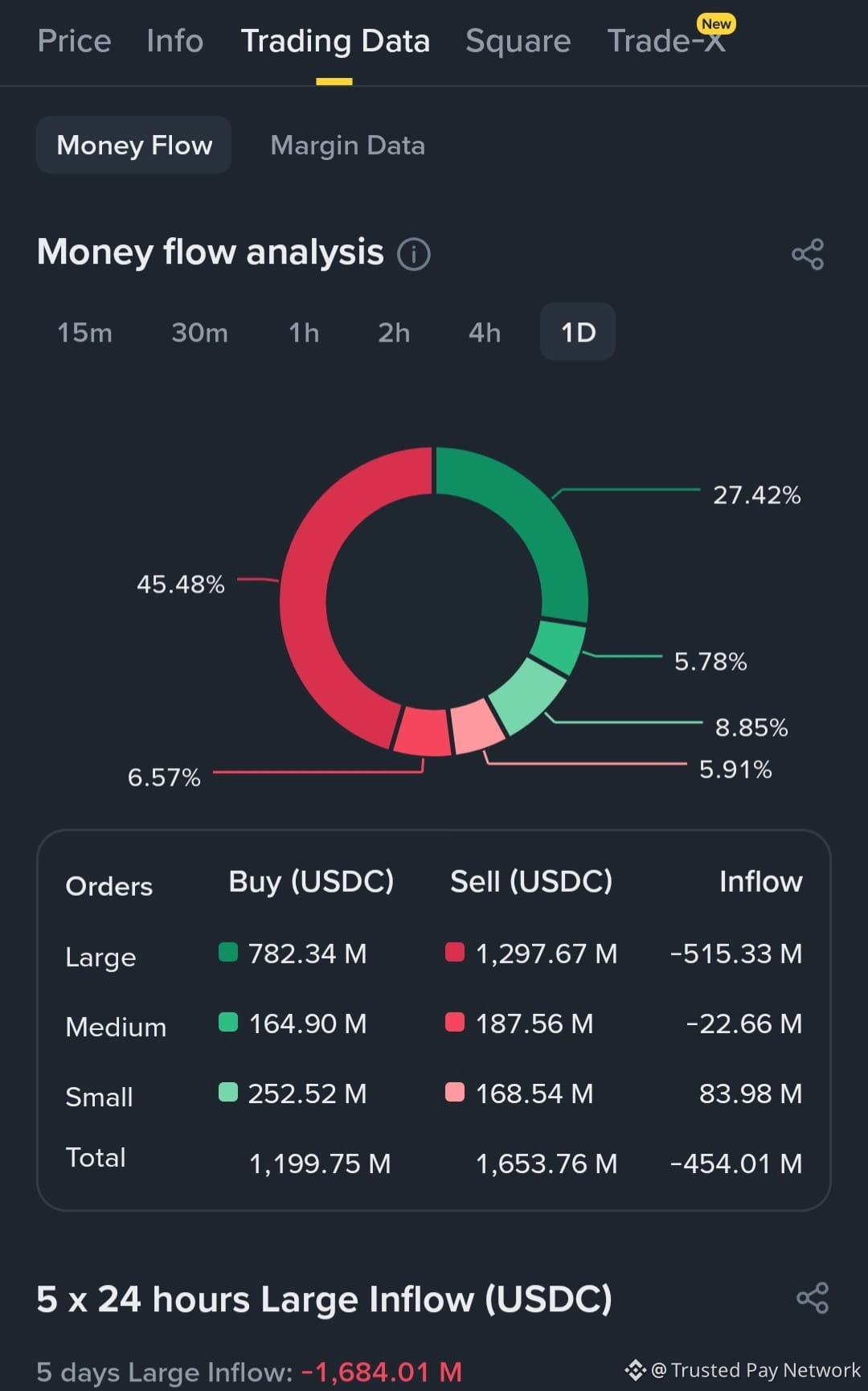Open the Trade-X tab
868x1391 pixels.
coord(666,40)
